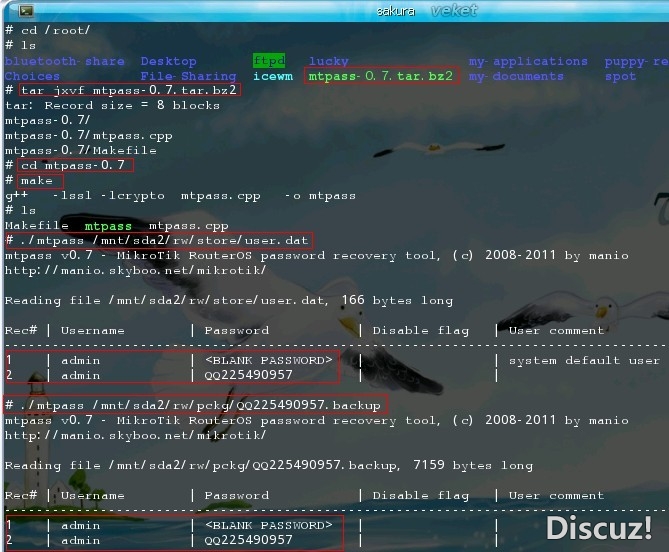The image size is (669, 552).
Task: Select the 'mtpass-0.7/Makefile' extracted line
Action: point(81,151)
